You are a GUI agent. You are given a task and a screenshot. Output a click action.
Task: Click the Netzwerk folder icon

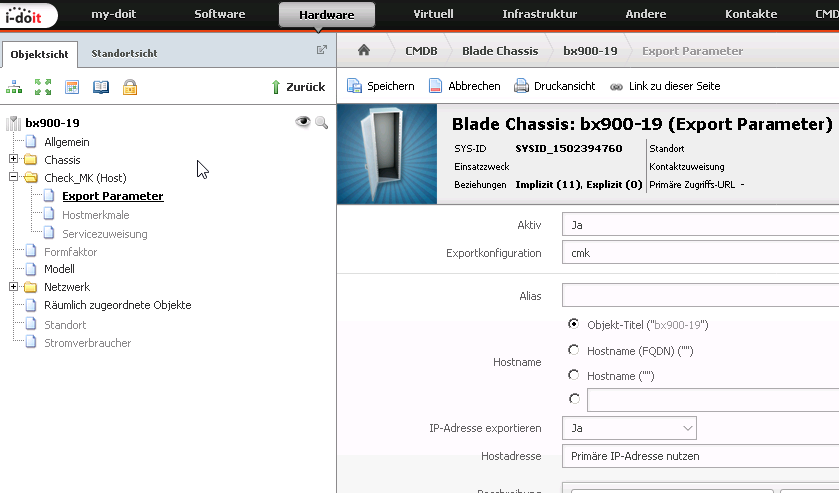31,287
